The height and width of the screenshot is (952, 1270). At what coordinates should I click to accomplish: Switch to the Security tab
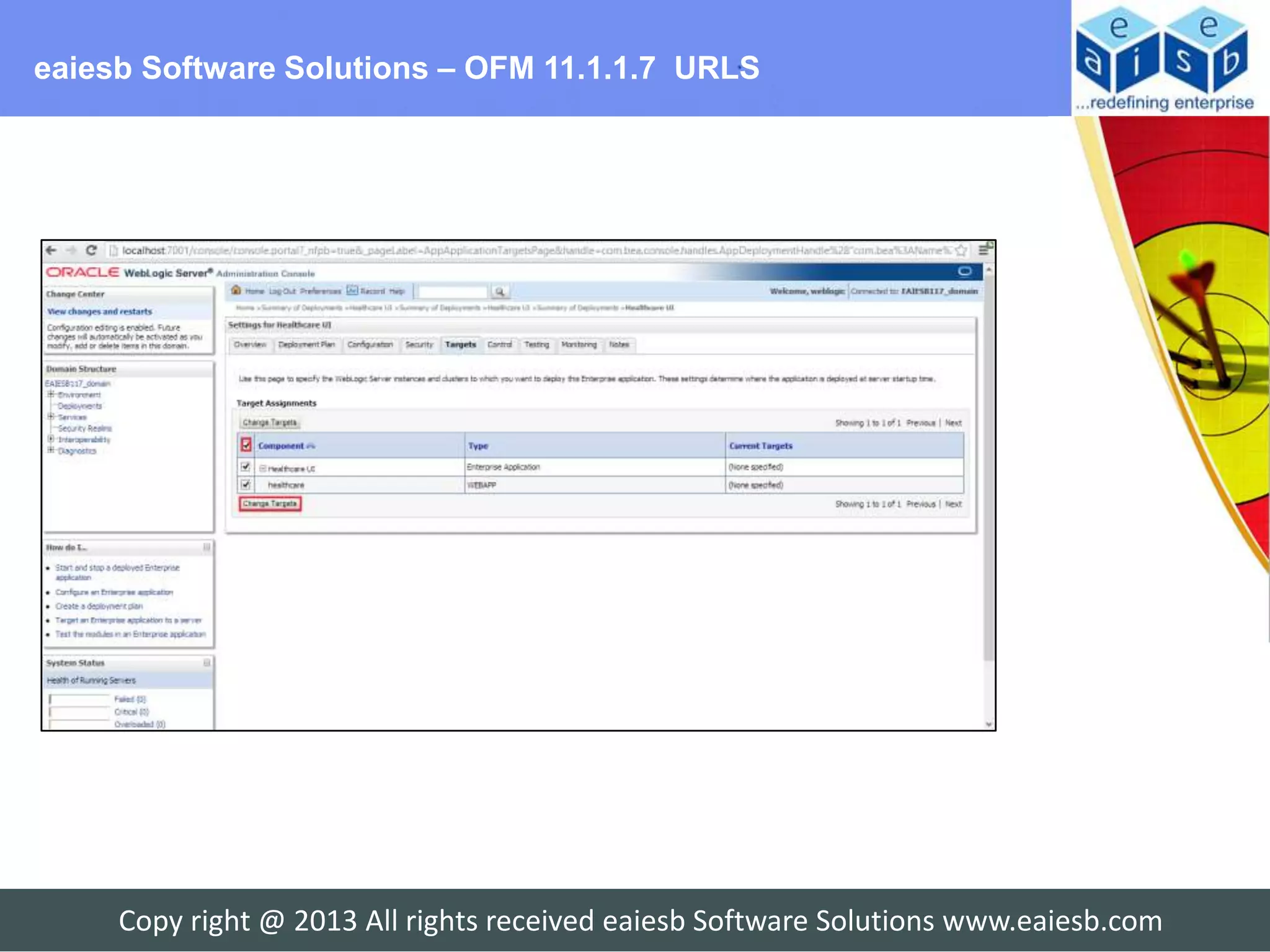[419, 345]
